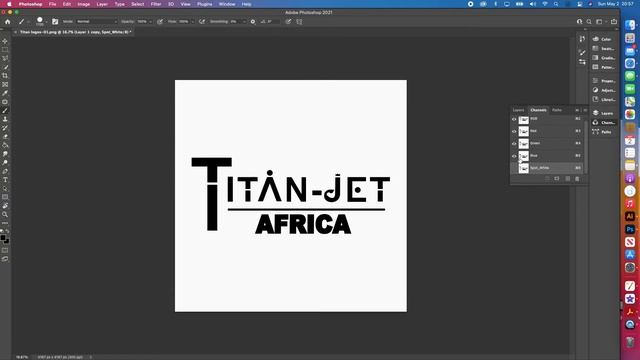Open the Properties panel
Viewport: 640px width, 360px height.
(603, 81)
